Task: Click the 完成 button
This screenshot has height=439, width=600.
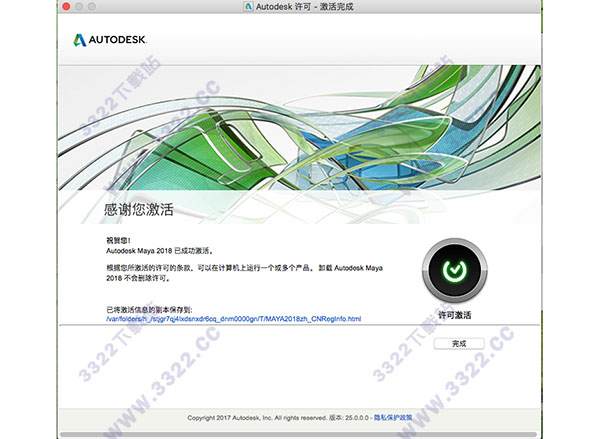Action: point(459,343)
